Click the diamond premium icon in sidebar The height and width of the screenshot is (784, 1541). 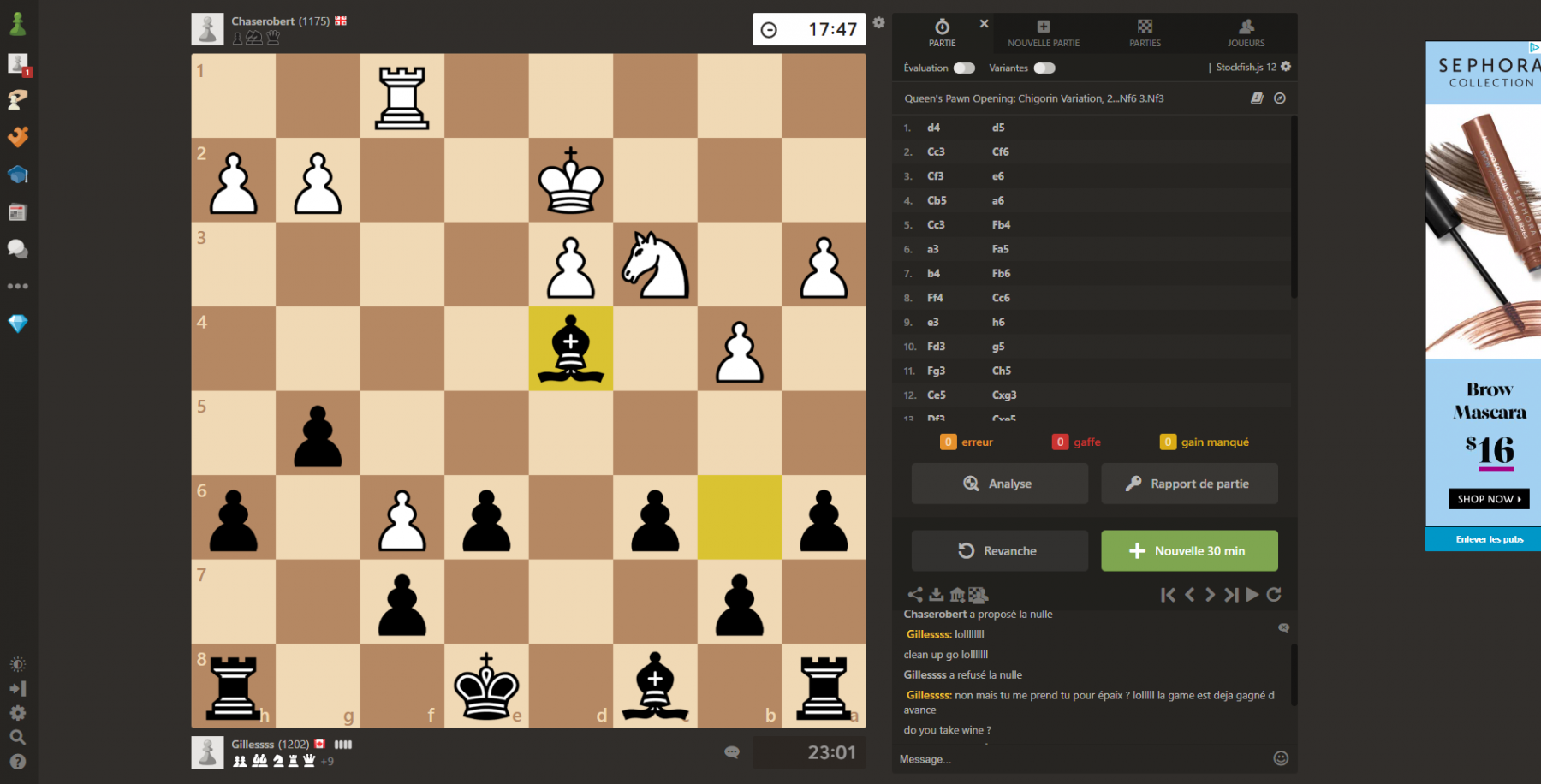click(18, 324)
